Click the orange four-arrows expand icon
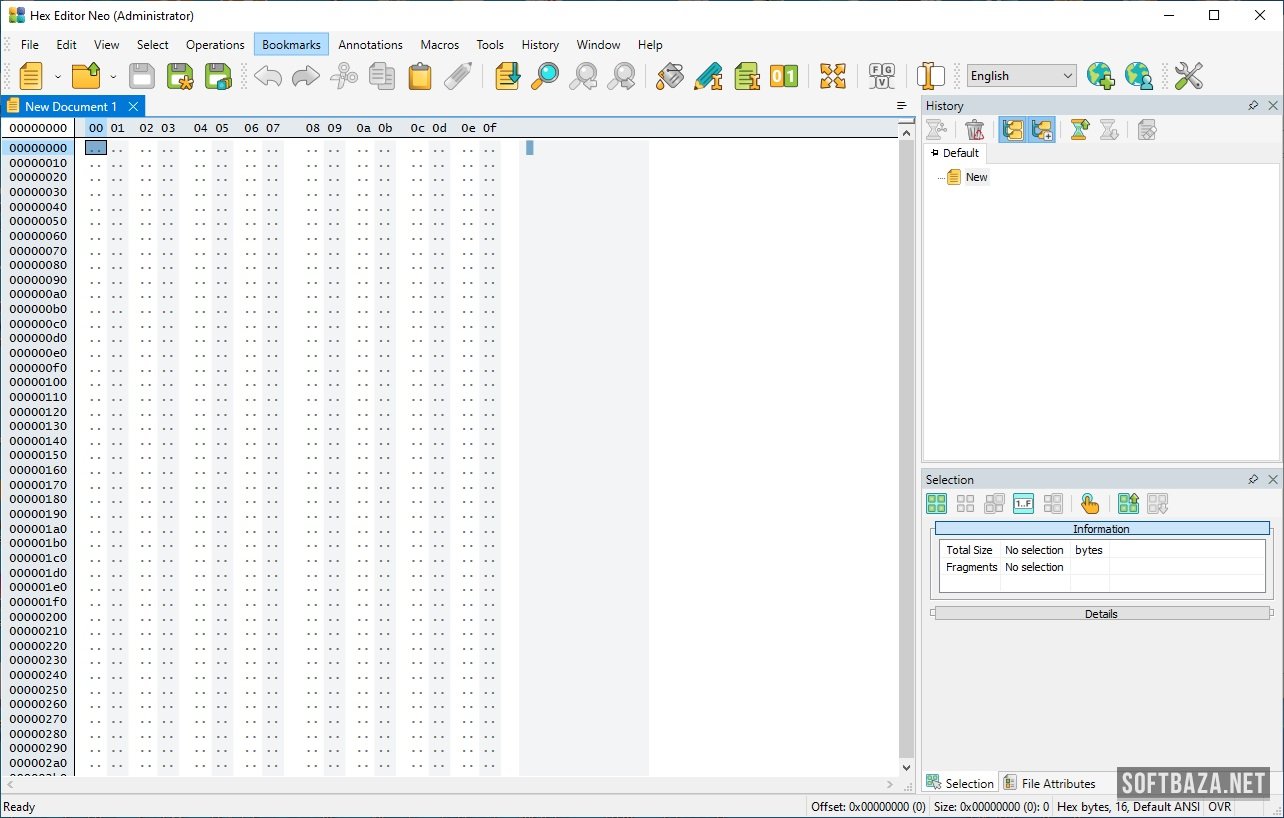Screen dimensions: 1284x818 point(833,76)
